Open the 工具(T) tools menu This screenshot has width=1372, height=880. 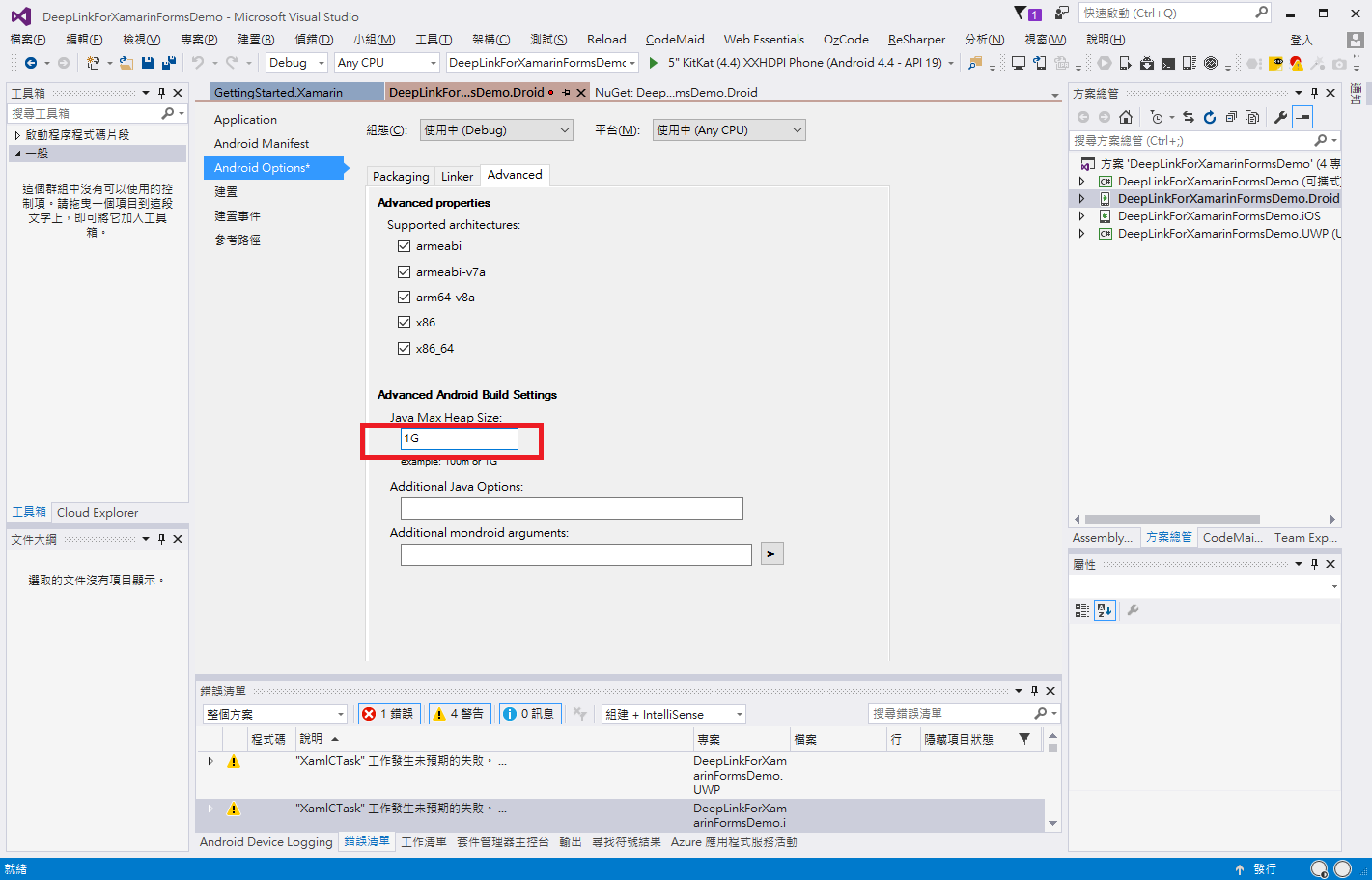point(434,40)
